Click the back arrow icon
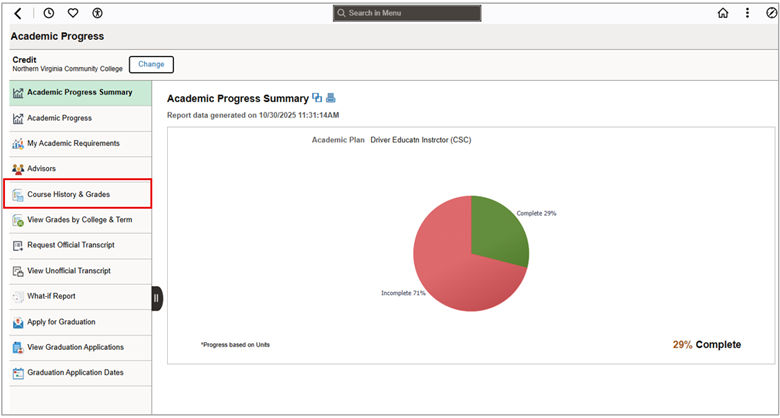This screenshot has width=780, height=418. [18, 13]
